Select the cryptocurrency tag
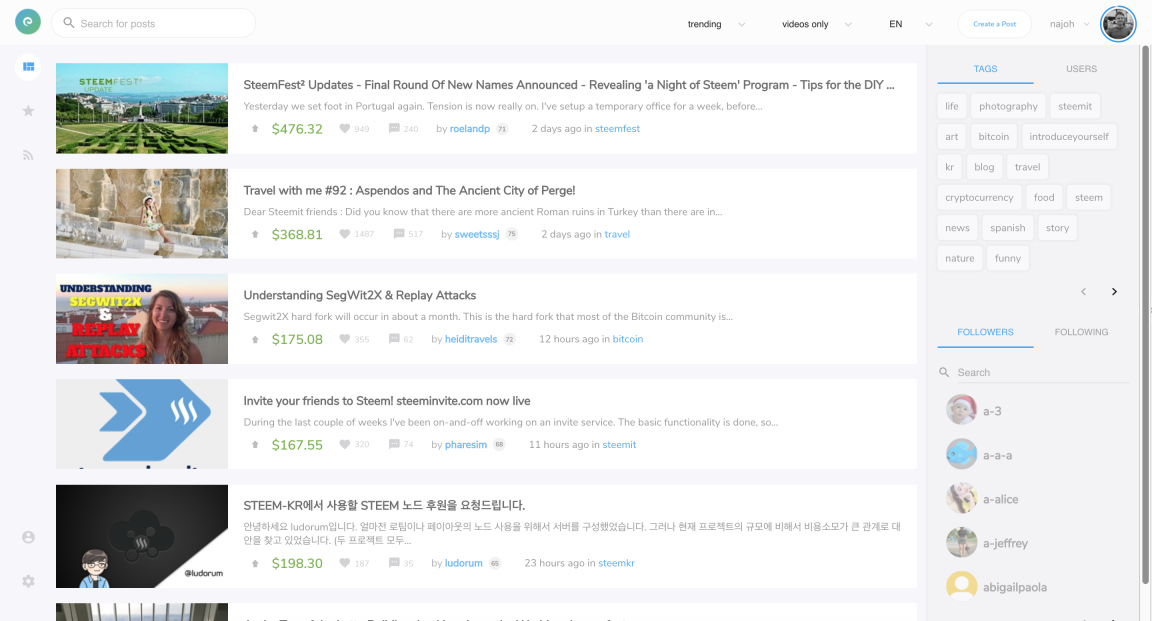The width and height of the screenshot is (1152, 621). coord(979,198)
